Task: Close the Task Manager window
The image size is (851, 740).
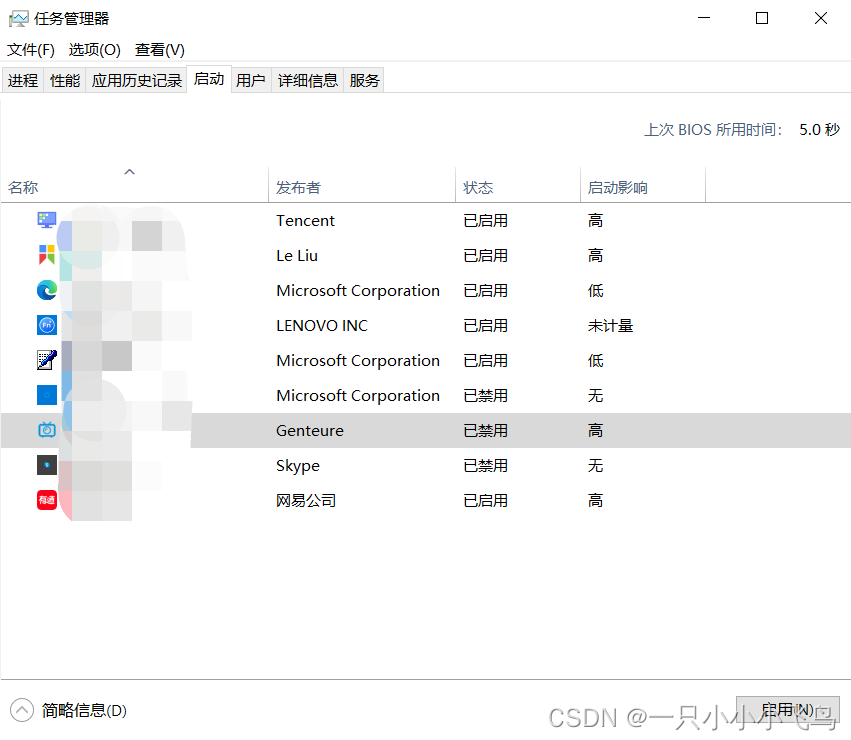Action: [821, 18]
